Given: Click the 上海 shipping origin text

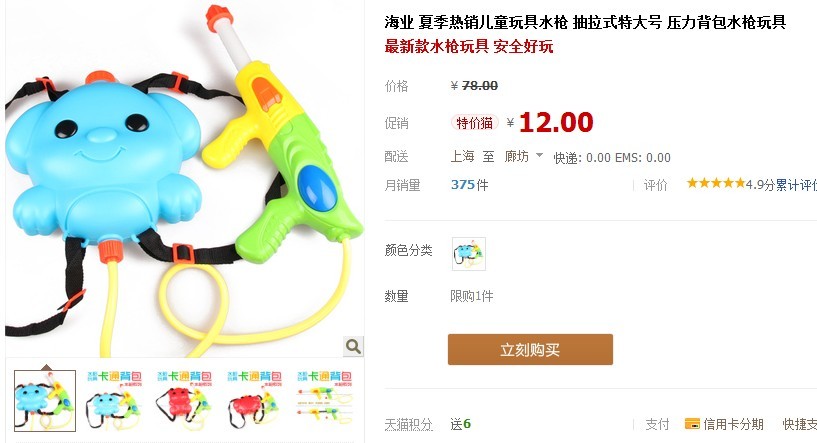Looking at the screenshot, I should click(x=462, y=156).
